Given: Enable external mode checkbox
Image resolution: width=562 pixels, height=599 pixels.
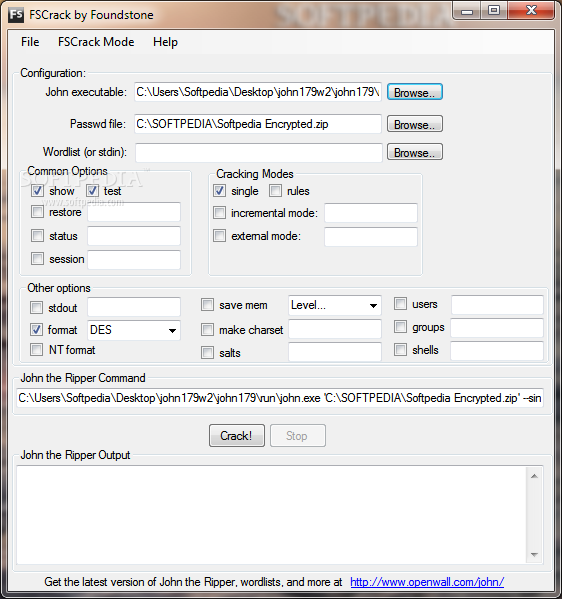Looking at the screenshot, I should 219,235.
